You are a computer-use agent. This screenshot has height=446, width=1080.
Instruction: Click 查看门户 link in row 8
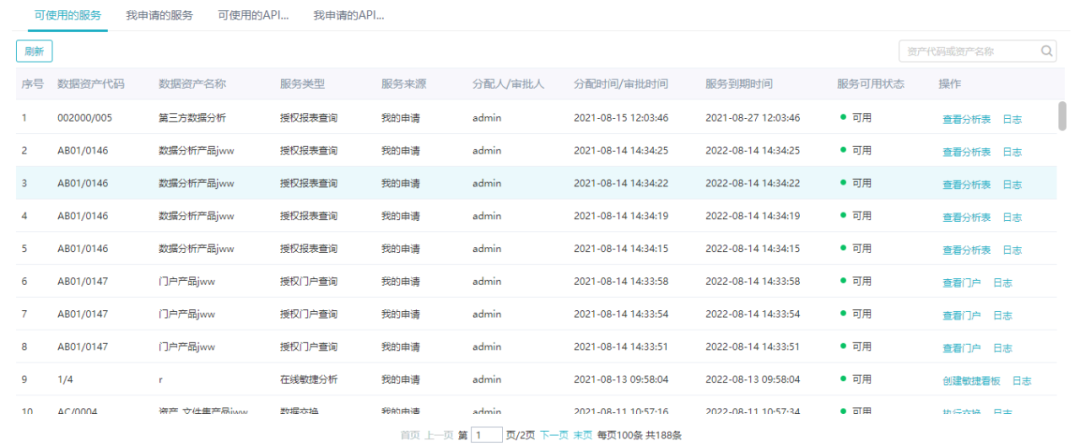click(x=961, y=348)
